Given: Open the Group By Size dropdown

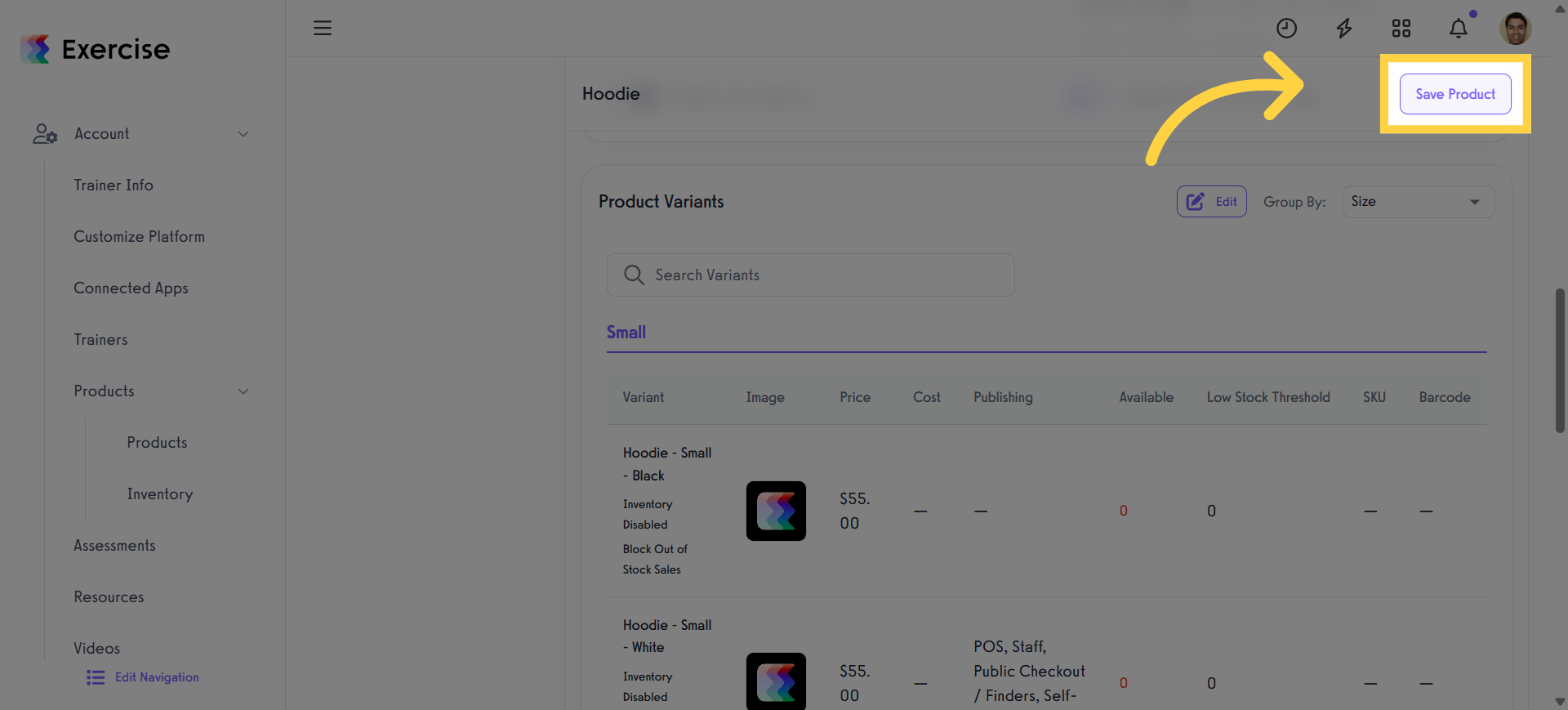Looking at the screenshot, I should coord(1419,202).
